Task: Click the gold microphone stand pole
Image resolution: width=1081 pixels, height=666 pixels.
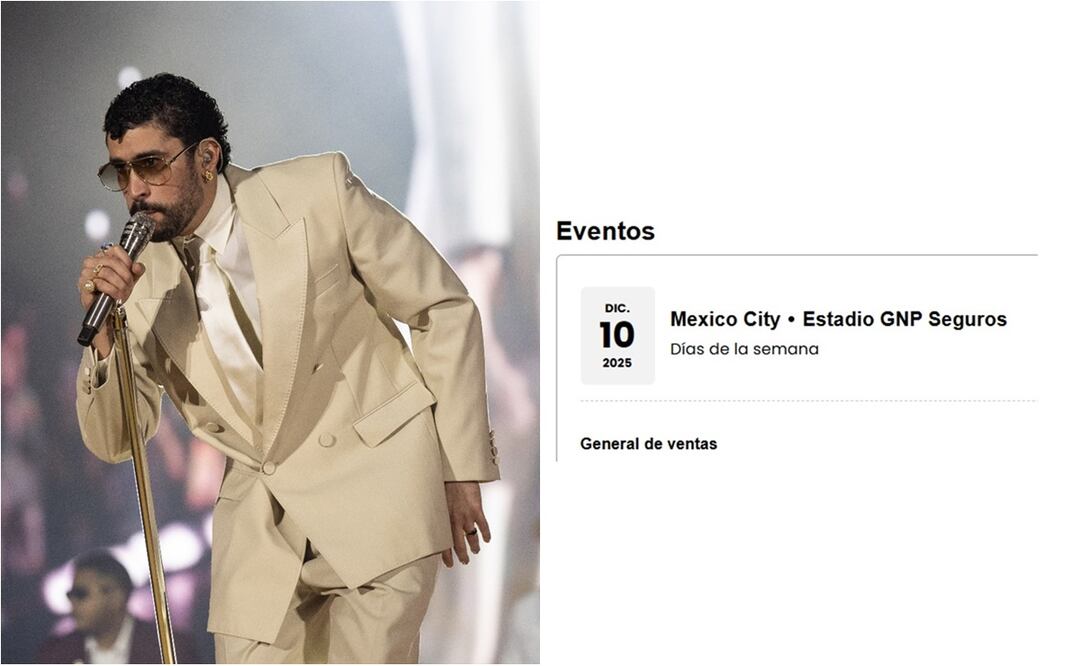Action: (144, 483)
